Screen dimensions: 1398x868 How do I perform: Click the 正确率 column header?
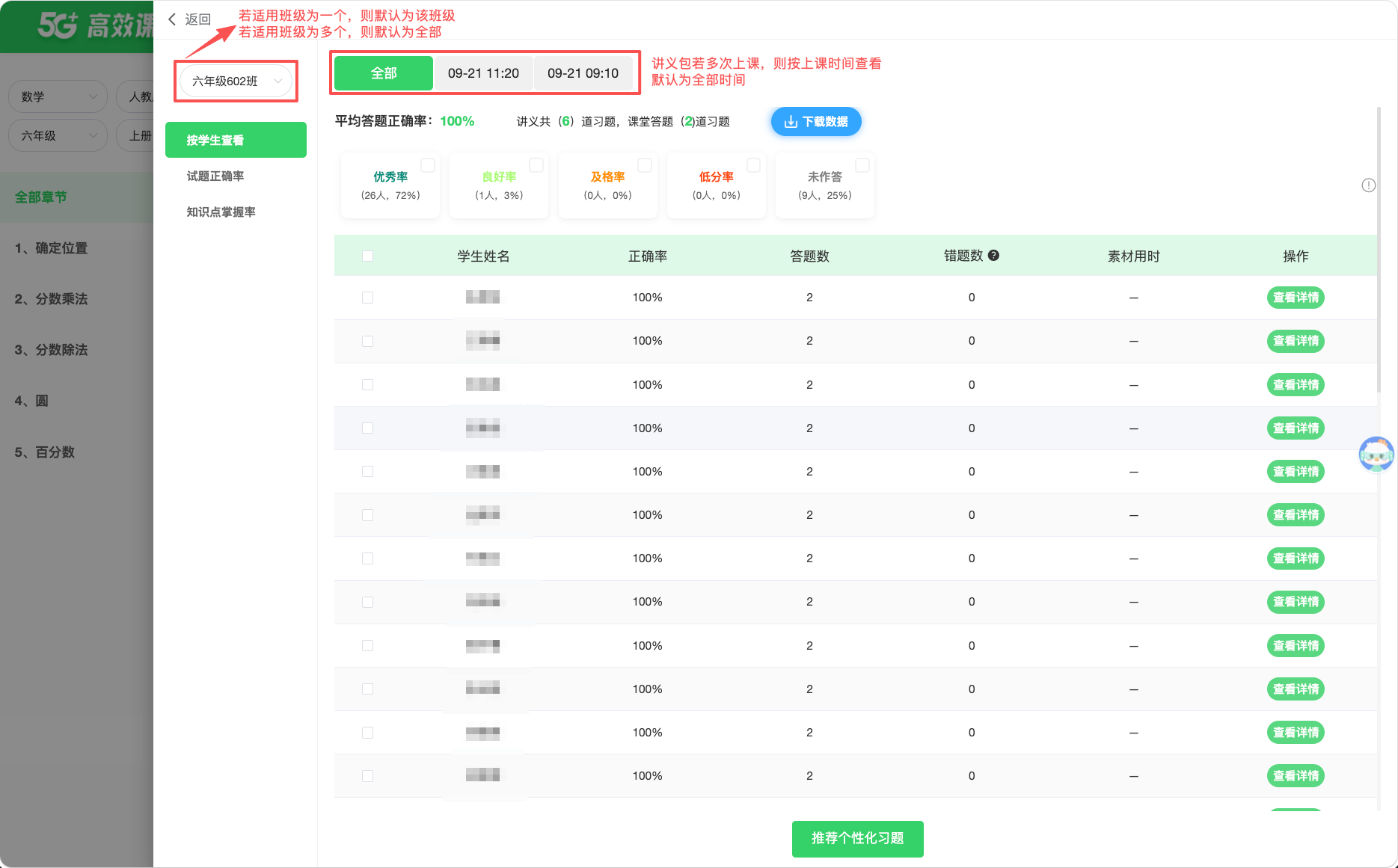(x=648, y=256)
